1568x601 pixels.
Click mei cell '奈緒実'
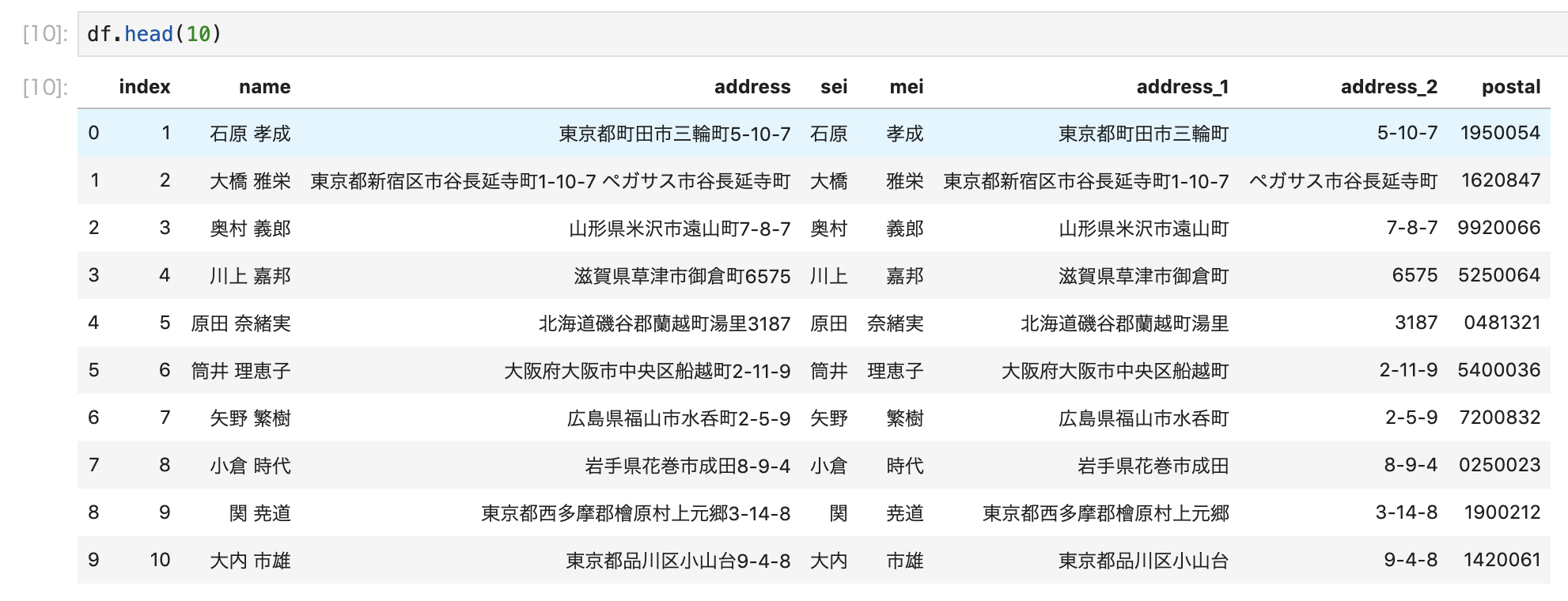896,323
